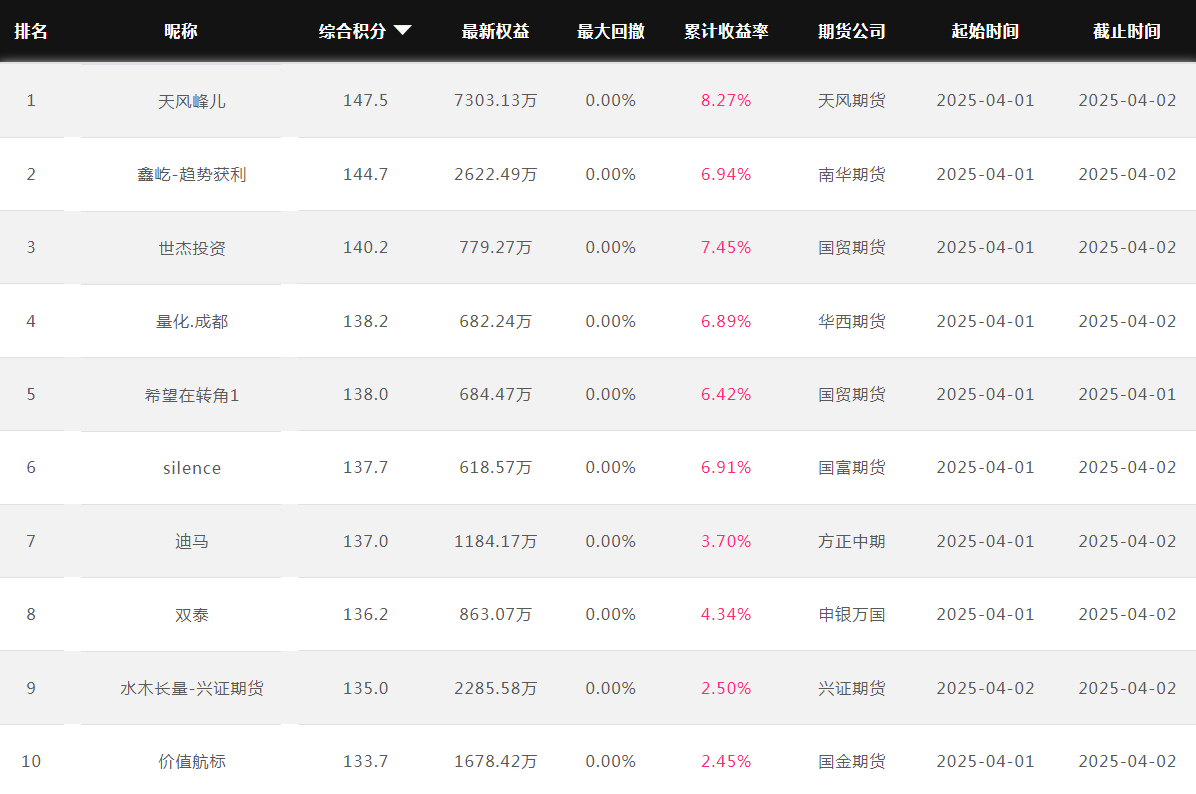Click the 截止时间 column header
1196x794 pixels.
pyautogui.click(x=1127, y=31)
